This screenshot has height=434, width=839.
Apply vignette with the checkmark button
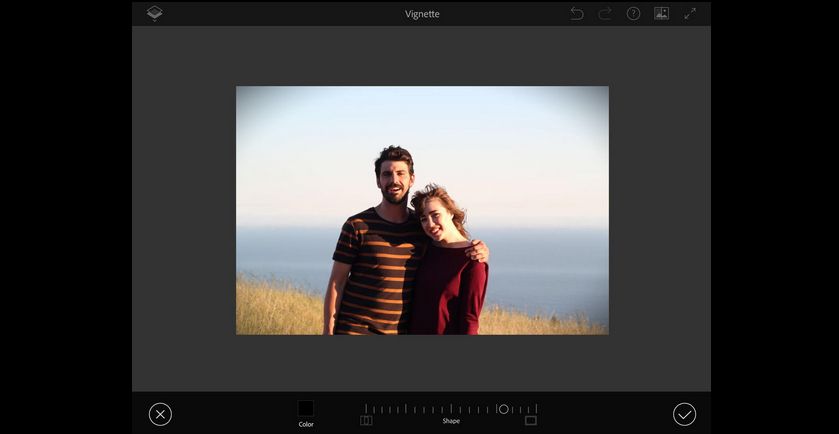684,414
